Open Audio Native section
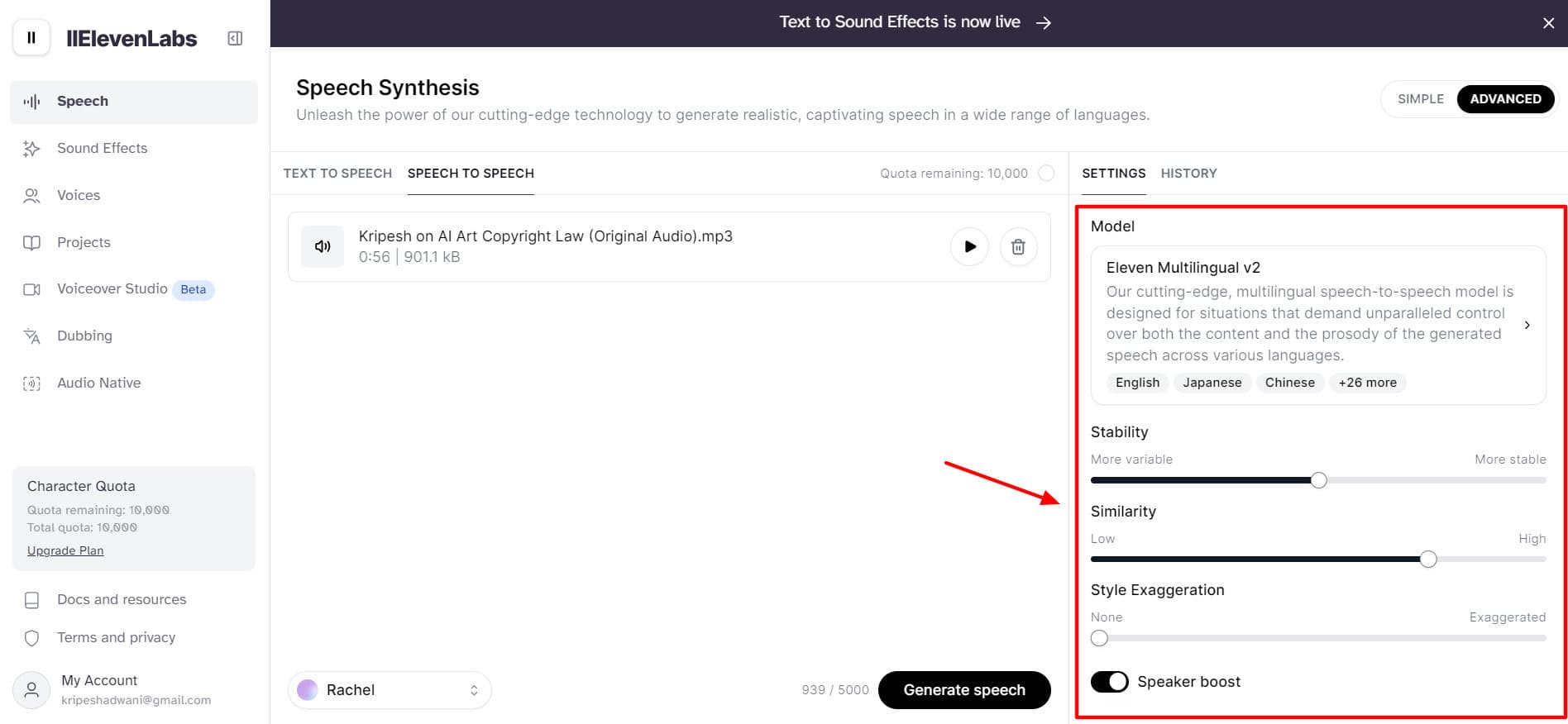 (x=98, y=383)
